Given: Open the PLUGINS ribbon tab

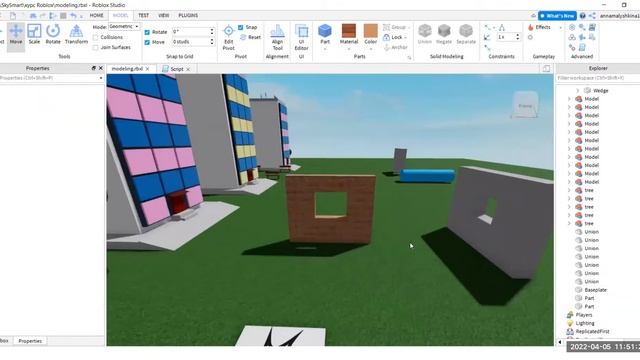Looking at the screenshot, I should pyautogui.click(x=188, y=16).
